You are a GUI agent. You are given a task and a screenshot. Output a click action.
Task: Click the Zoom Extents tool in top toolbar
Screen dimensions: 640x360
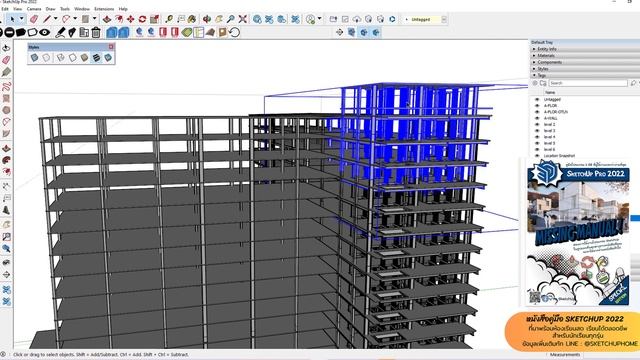coord(243,19)
